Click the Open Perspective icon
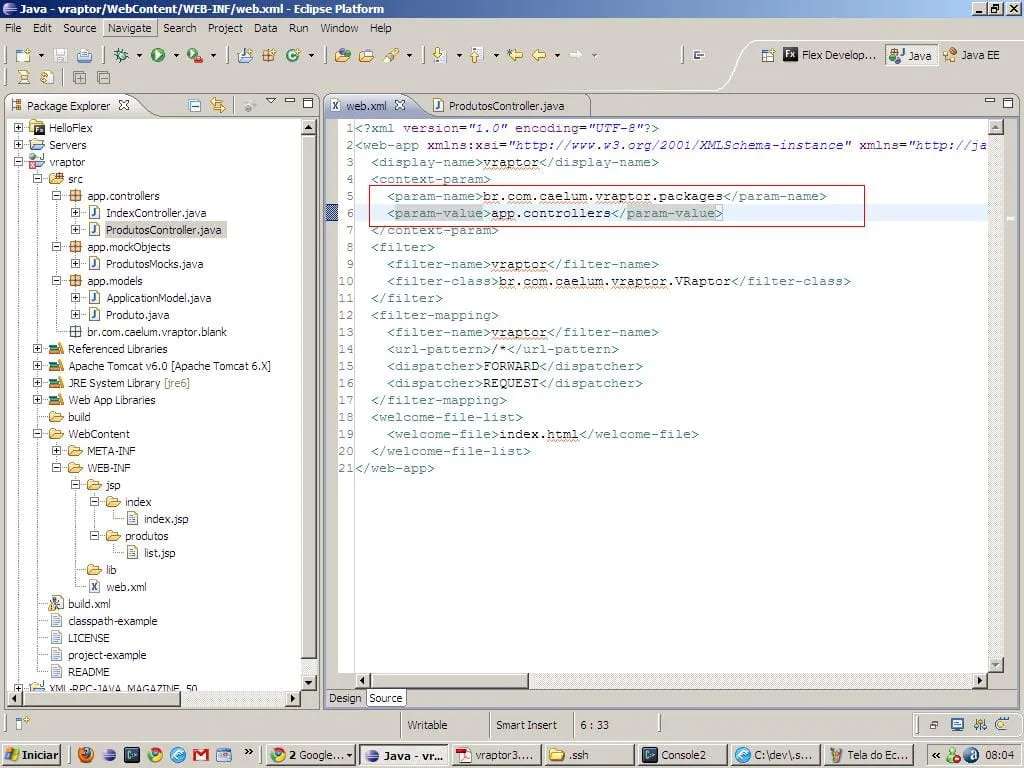Viewport: 1024px width, 768px height. pyautogui.click(x=768, y=56)
